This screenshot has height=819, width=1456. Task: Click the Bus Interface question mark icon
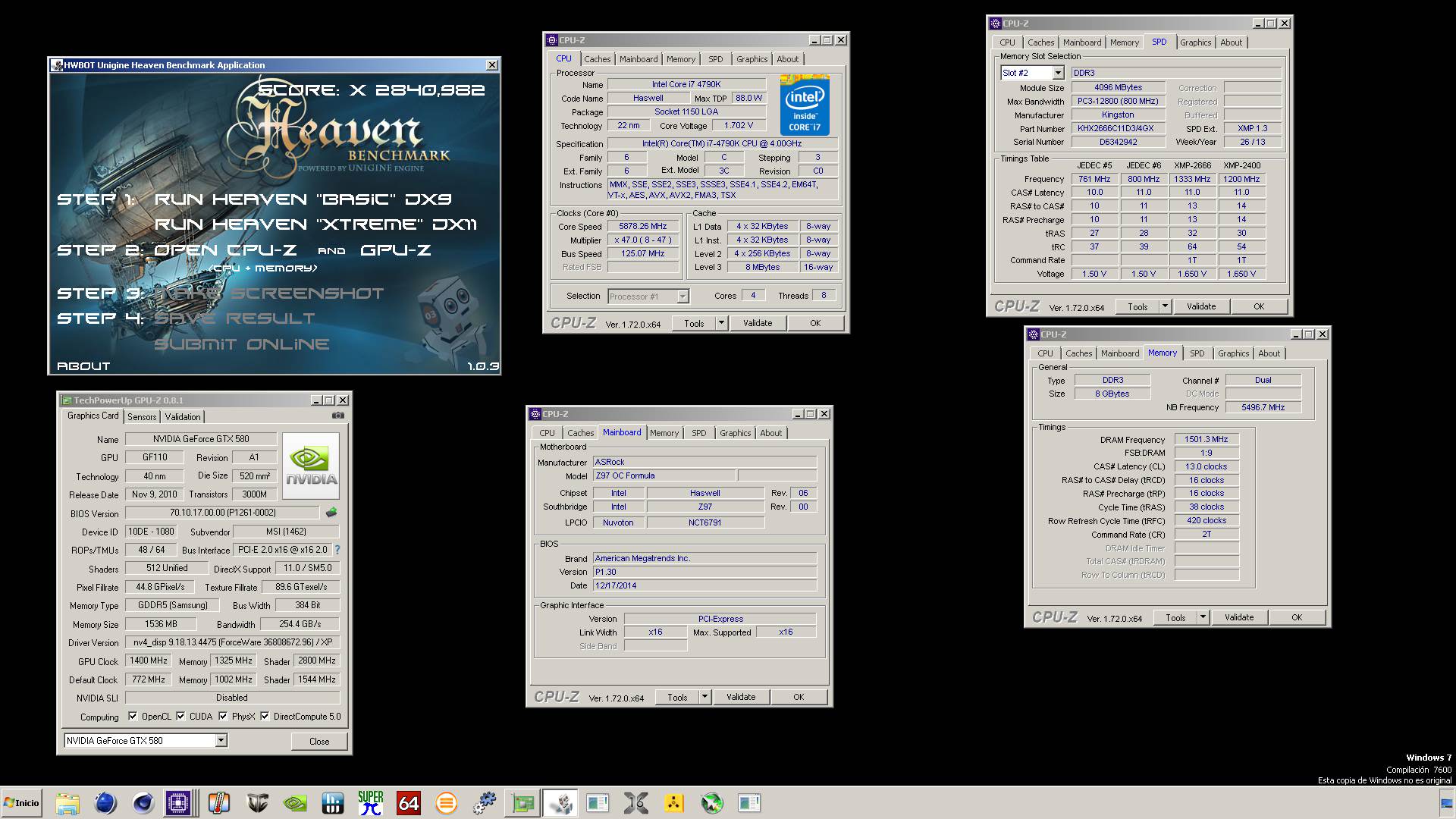(337, 550)
